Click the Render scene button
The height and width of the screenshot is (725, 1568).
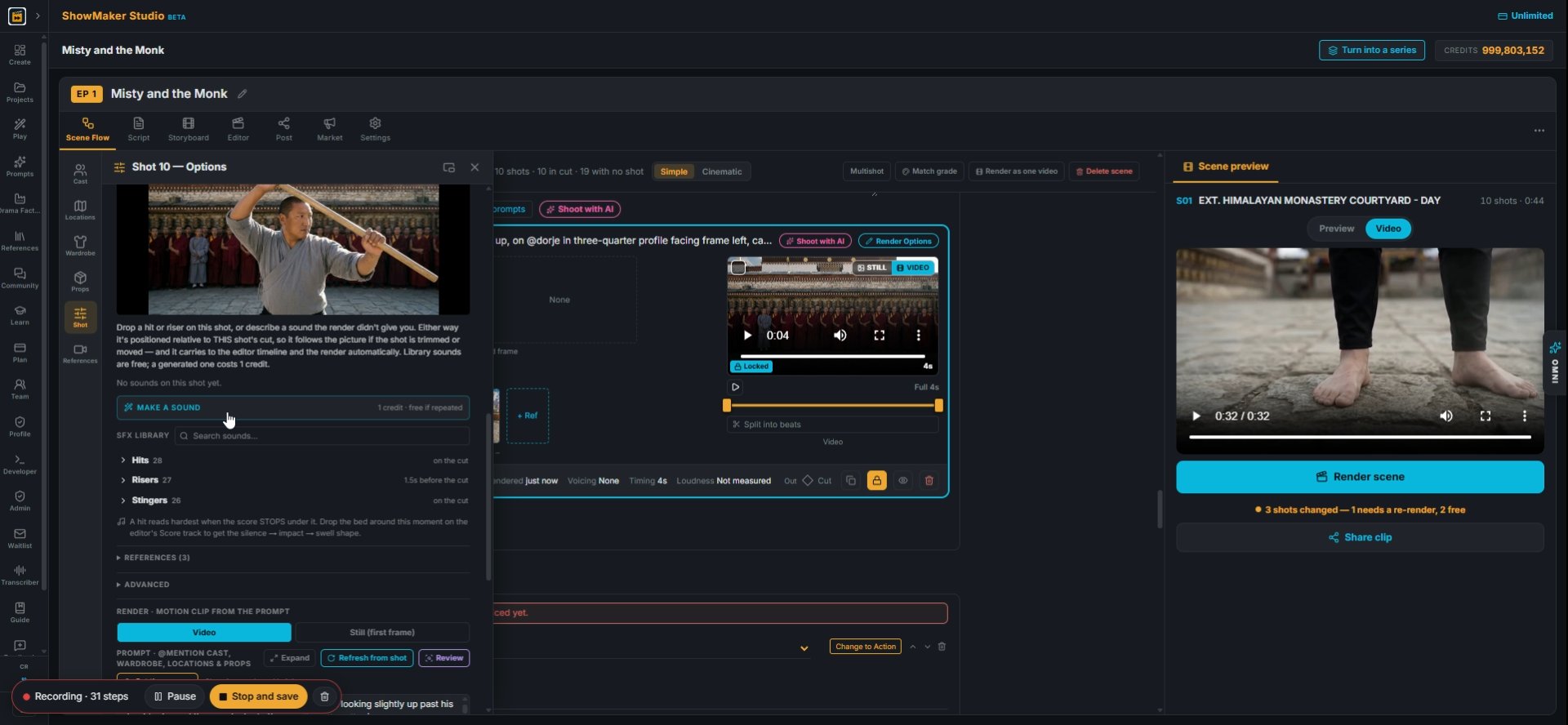coord(1360,477)
